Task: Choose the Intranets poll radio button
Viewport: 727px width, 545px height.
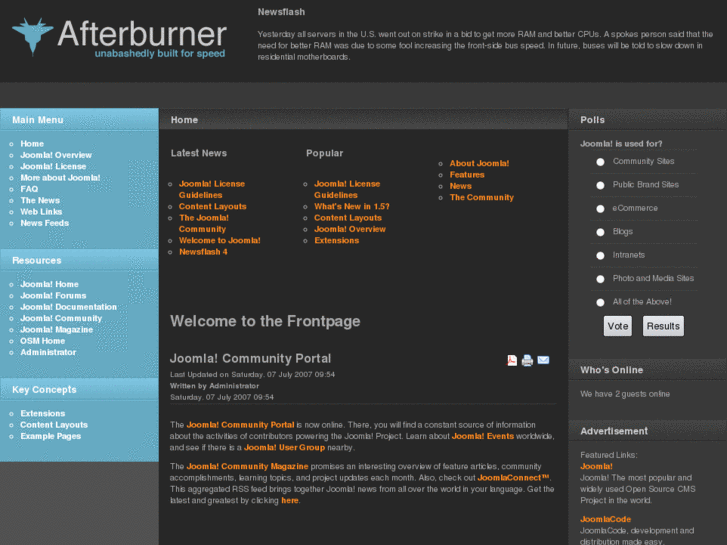Action: tap(600, 256)
